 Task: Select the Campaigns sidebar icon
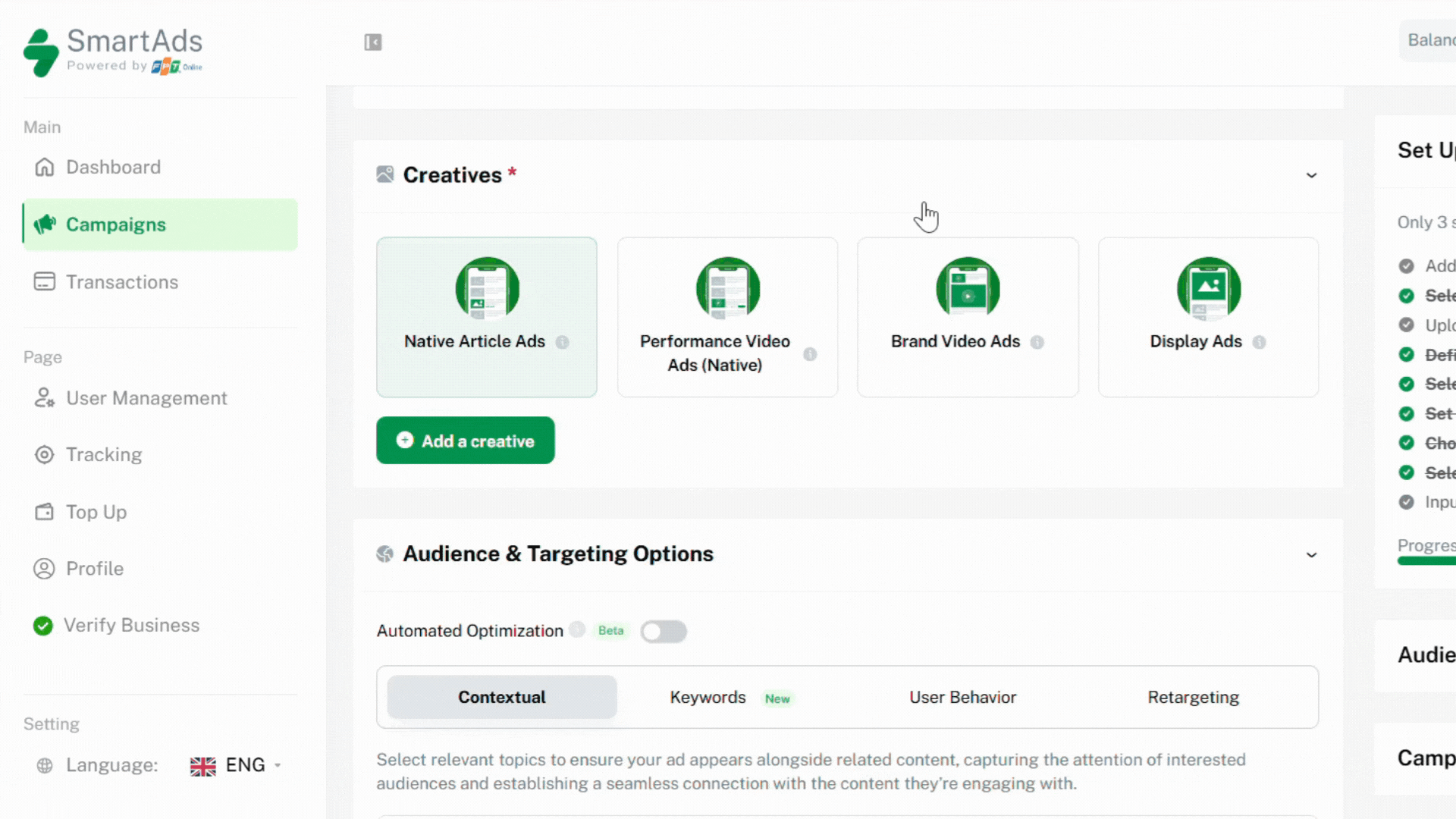pyautogui.click(x=45, y=224)
